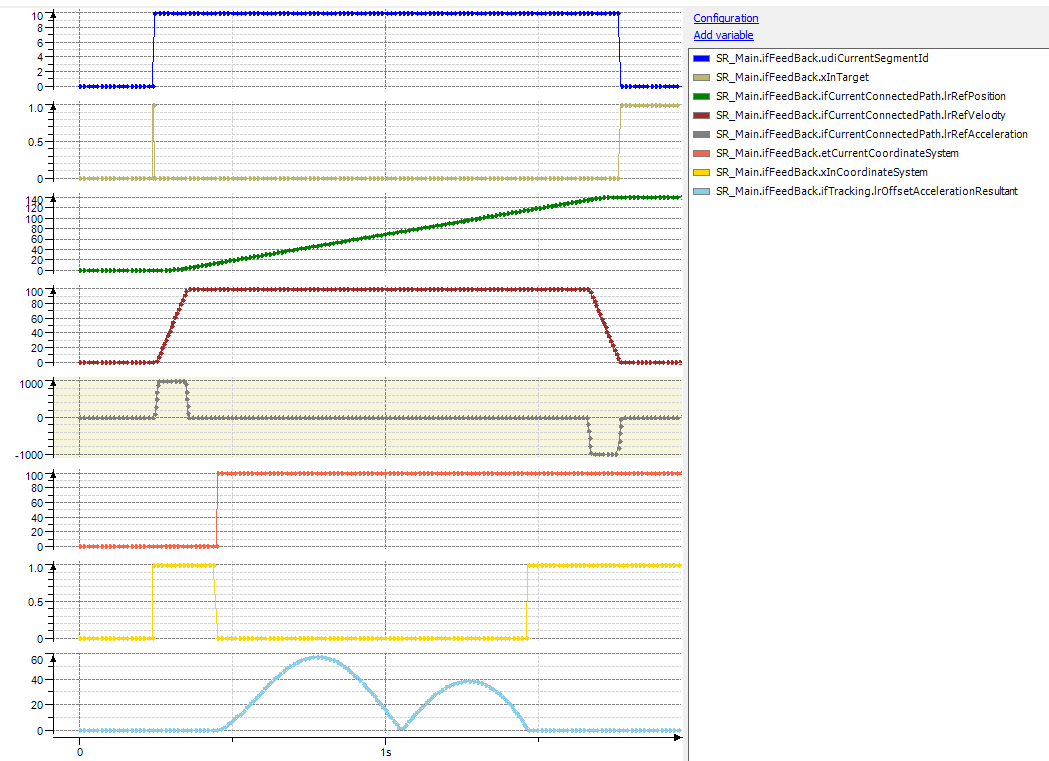Click the light blue swatch for lrOffsetAccelerationResultant
The image size is (1049, 761).
(701, 191)
